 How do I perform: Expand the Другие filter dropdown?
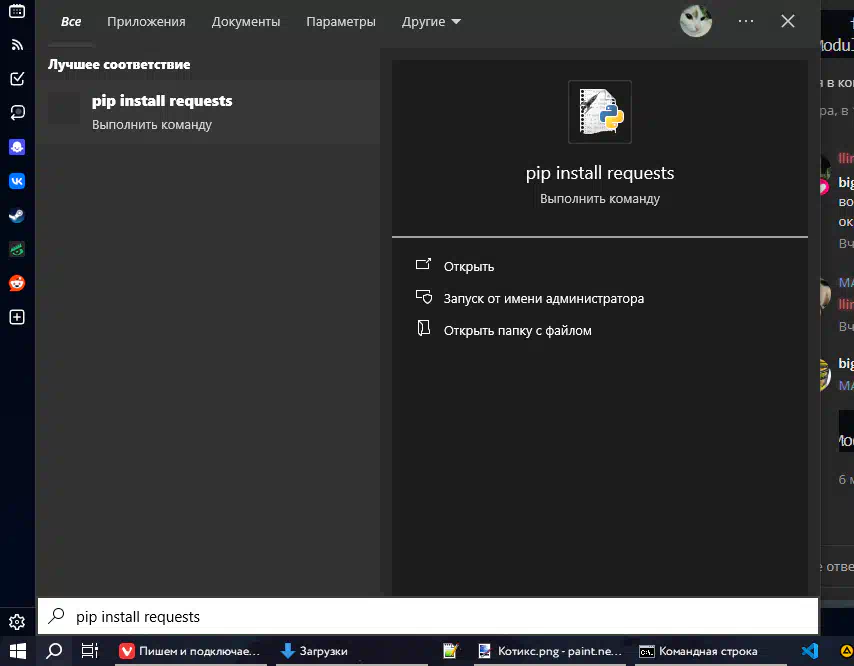[431, 22]
